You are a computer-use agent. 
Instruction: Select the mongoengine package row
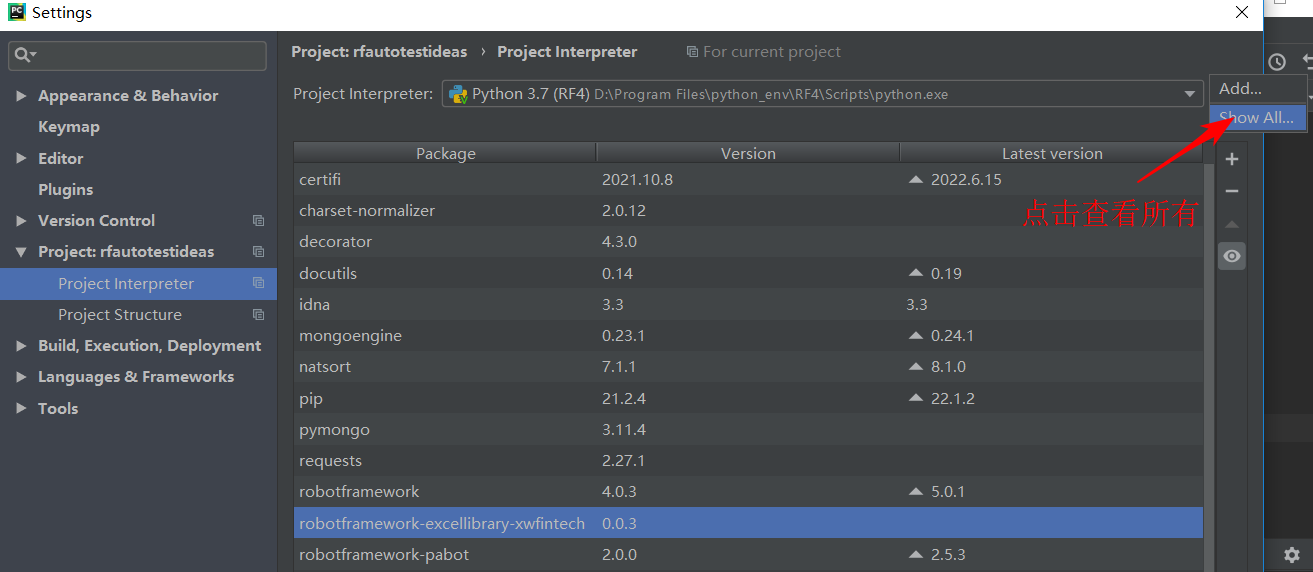tap(748, 336)
